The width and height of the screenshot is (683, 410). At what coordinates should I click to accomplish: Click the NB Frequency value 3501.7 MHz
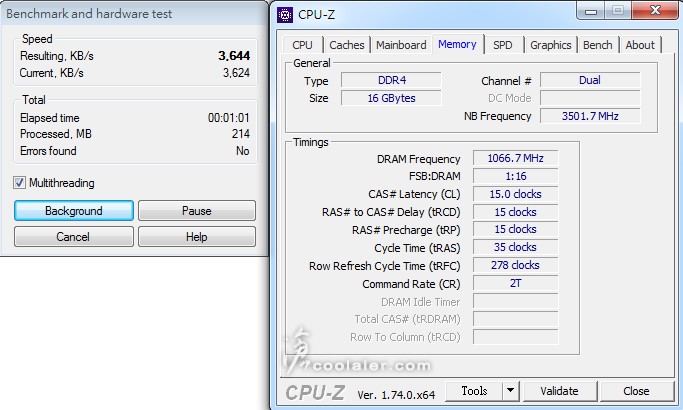coord(590,116)
